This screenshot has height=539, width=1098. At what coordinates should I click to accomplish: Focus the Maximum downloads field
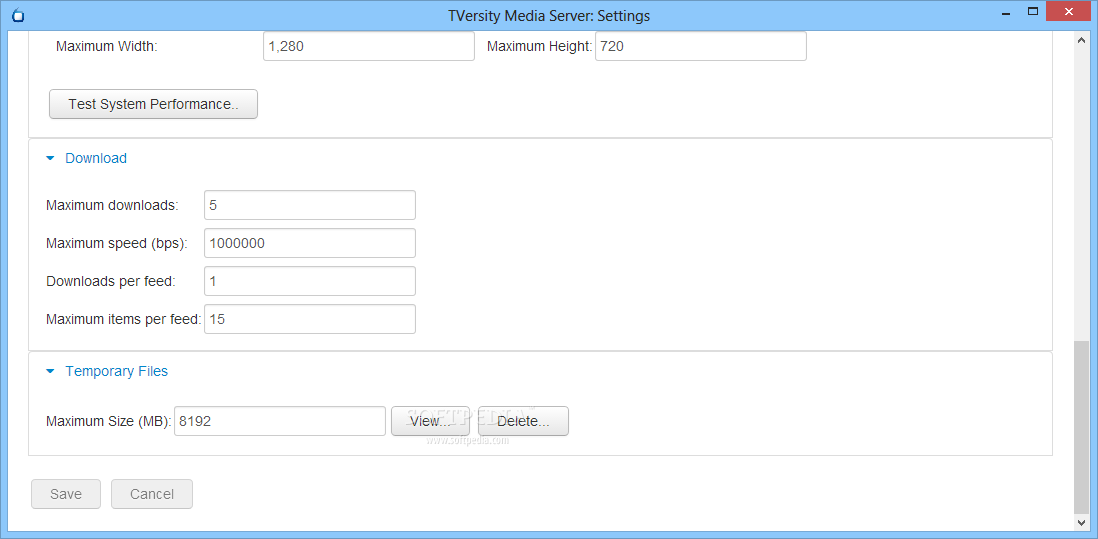pos(310,205)
